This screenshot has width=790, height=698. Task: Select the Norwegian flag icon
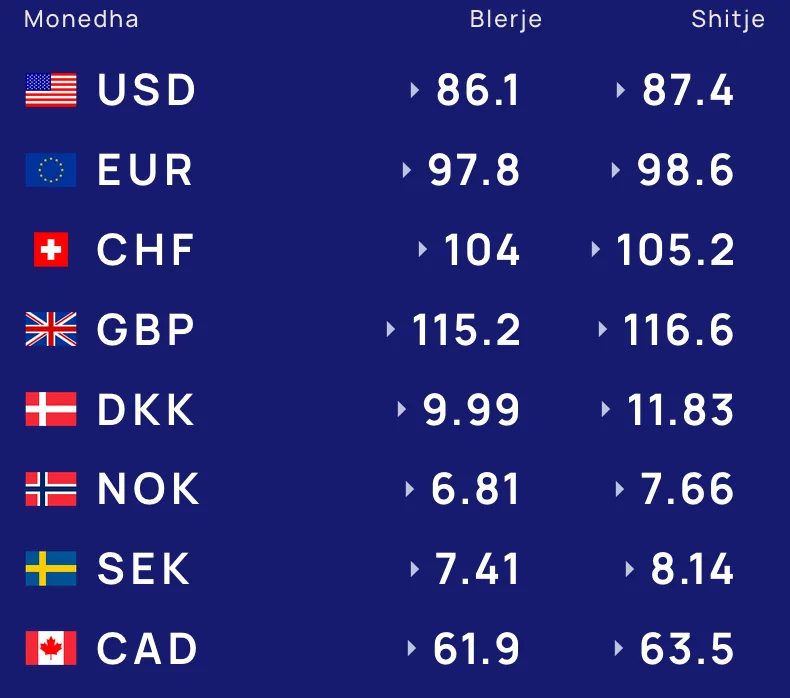point(51,489)
